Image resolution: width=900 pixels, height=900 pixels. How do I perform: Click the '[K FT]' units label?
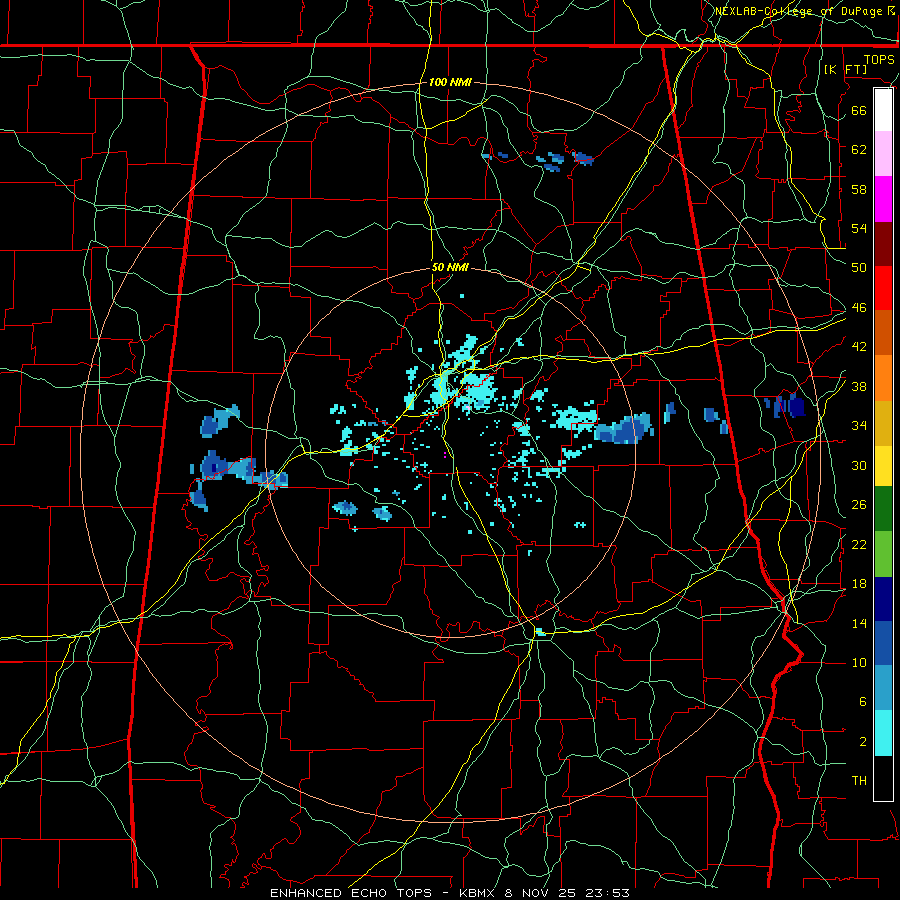tap(846, 69)
